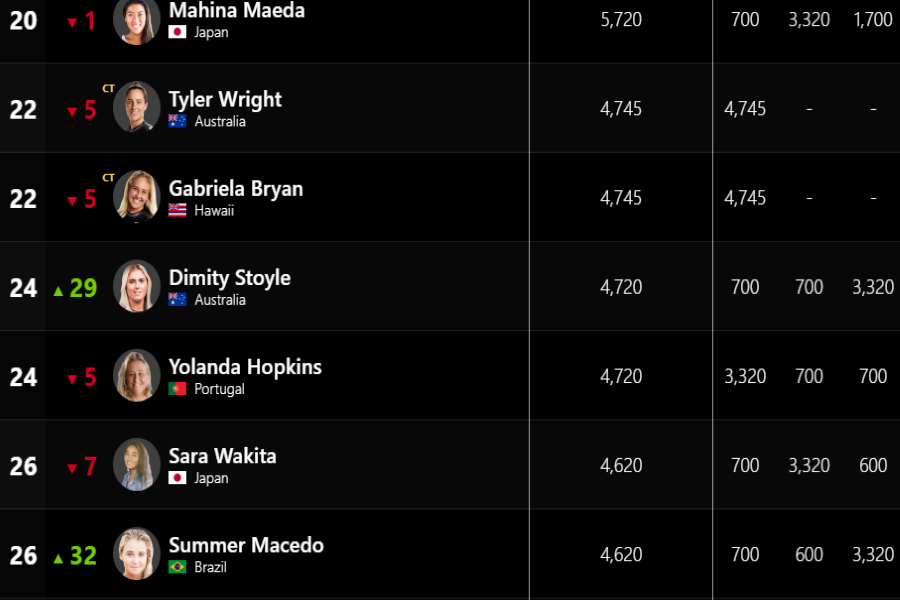
Task: Click the red down arrow beside 7
Action: point(72,469)
